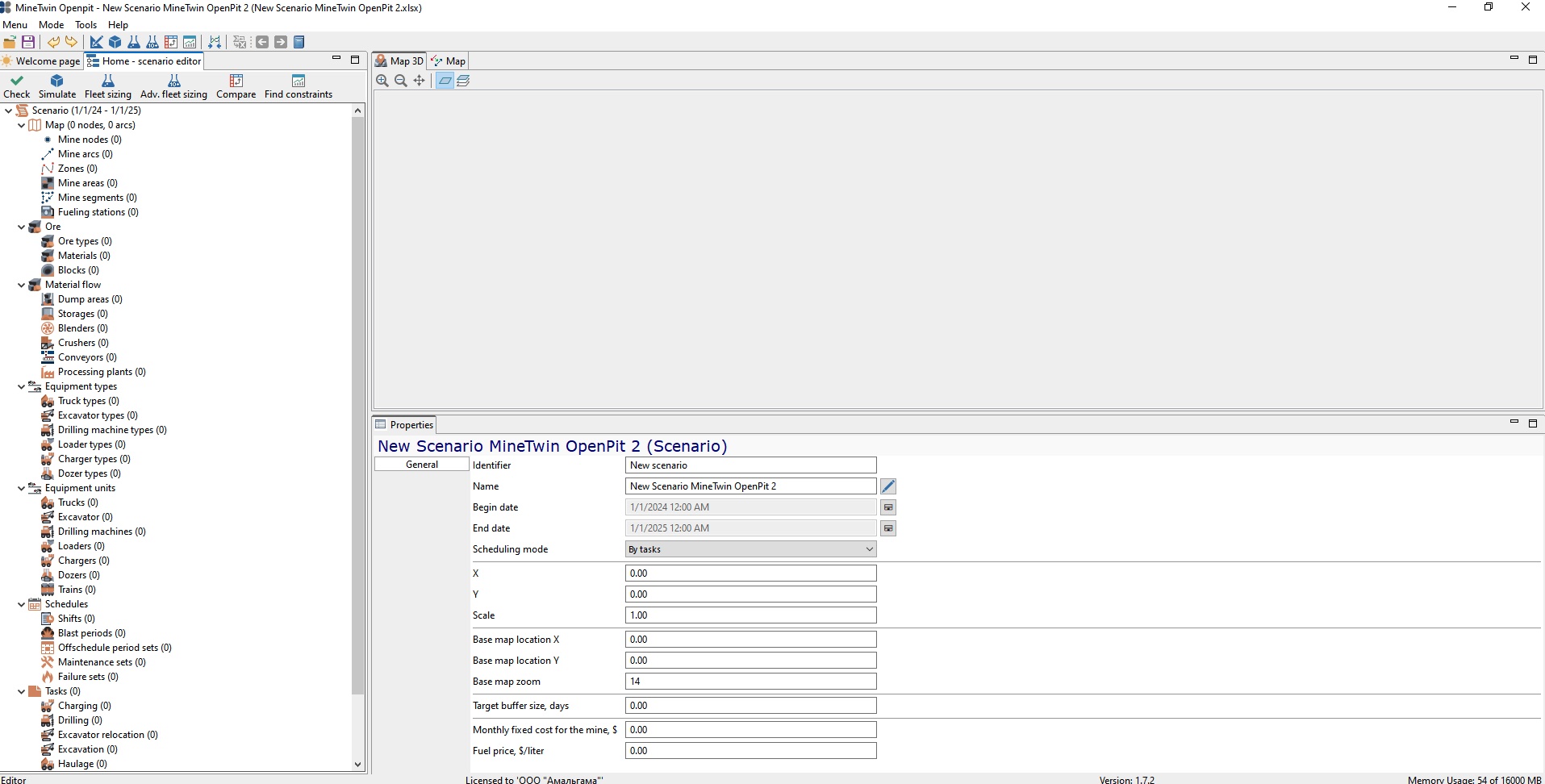Open the Tools menu
Viewport: 1545px width, 784px height.
pyautogui.click(x=86, y=25)
